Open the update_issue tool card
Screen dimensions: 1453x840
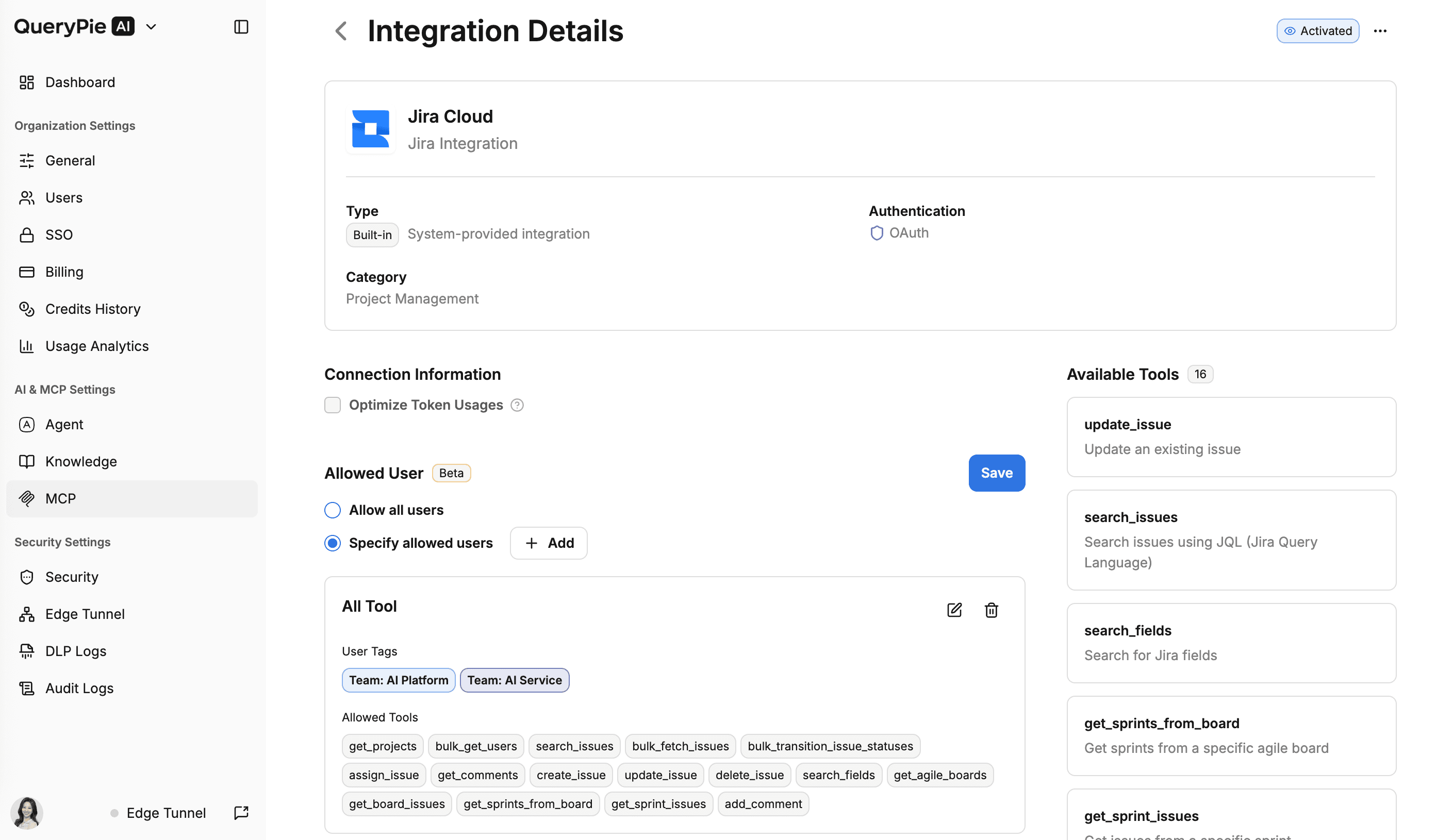click(1231, 436)
